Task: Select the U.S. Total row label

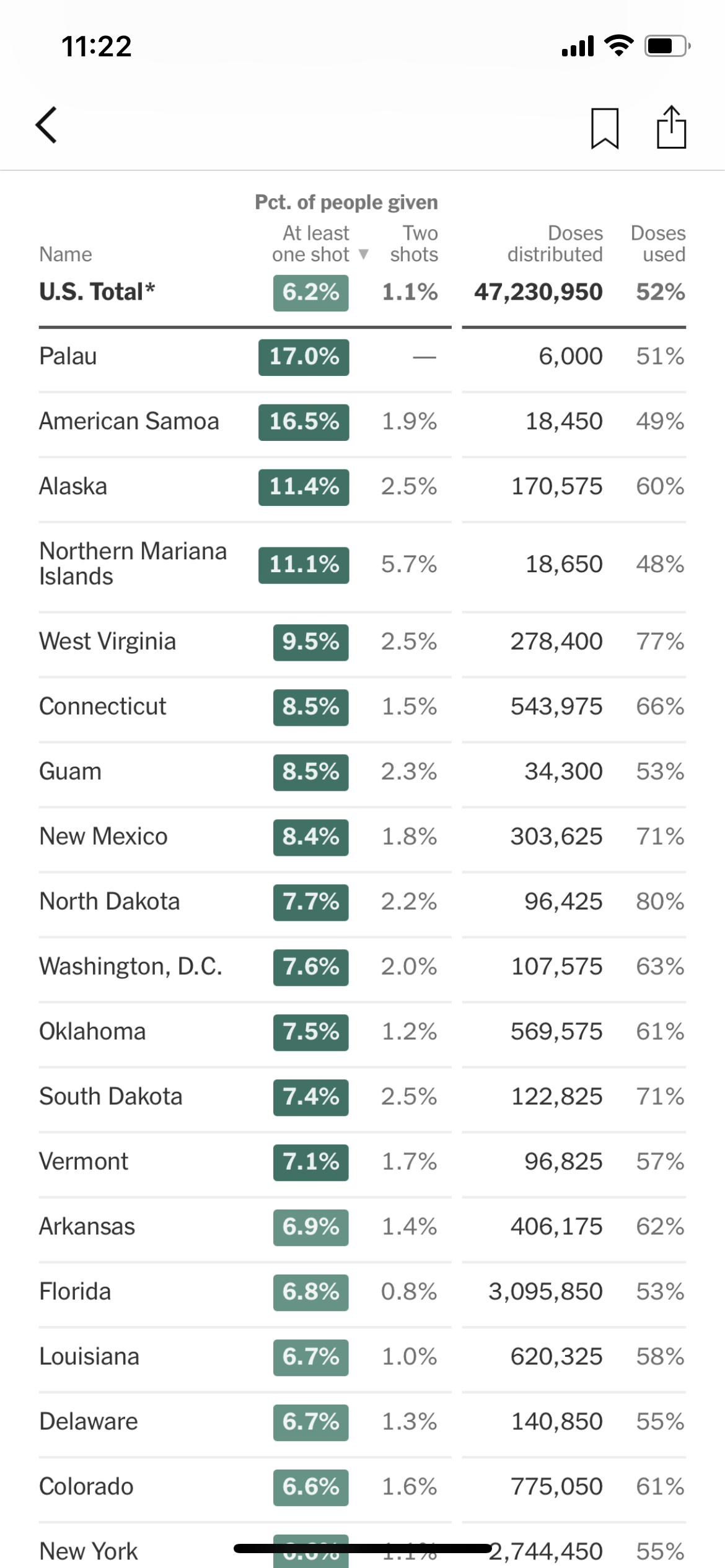Action: click(x=97, y=292)
